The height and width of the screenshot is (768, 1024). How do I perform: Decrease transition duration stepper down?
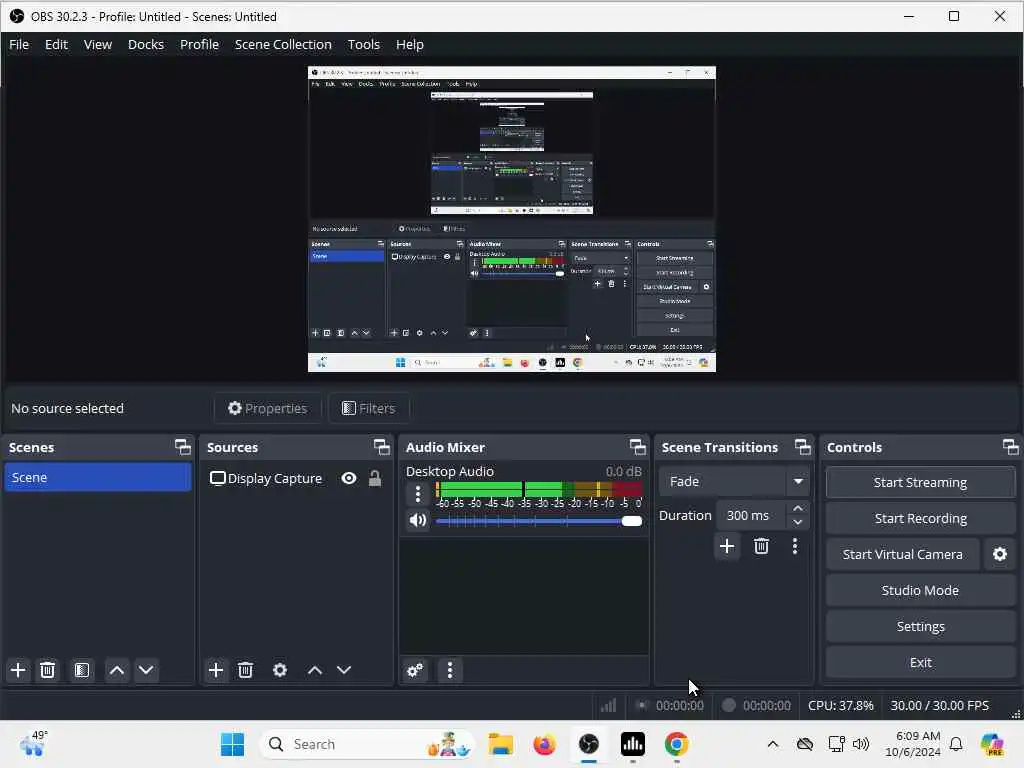797,522
